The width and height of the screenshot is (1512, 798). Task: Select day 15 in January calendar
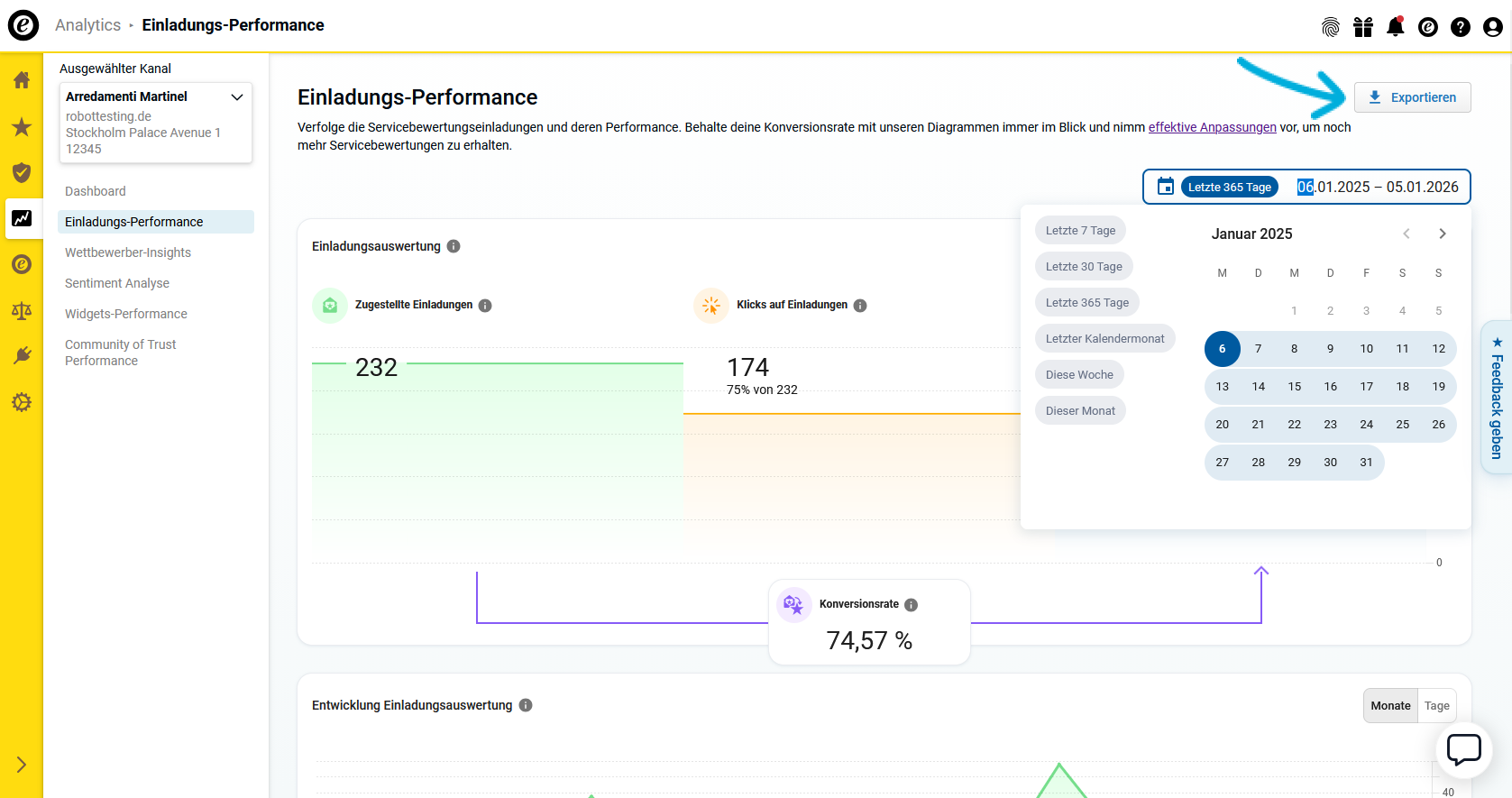click(1294, 387)
